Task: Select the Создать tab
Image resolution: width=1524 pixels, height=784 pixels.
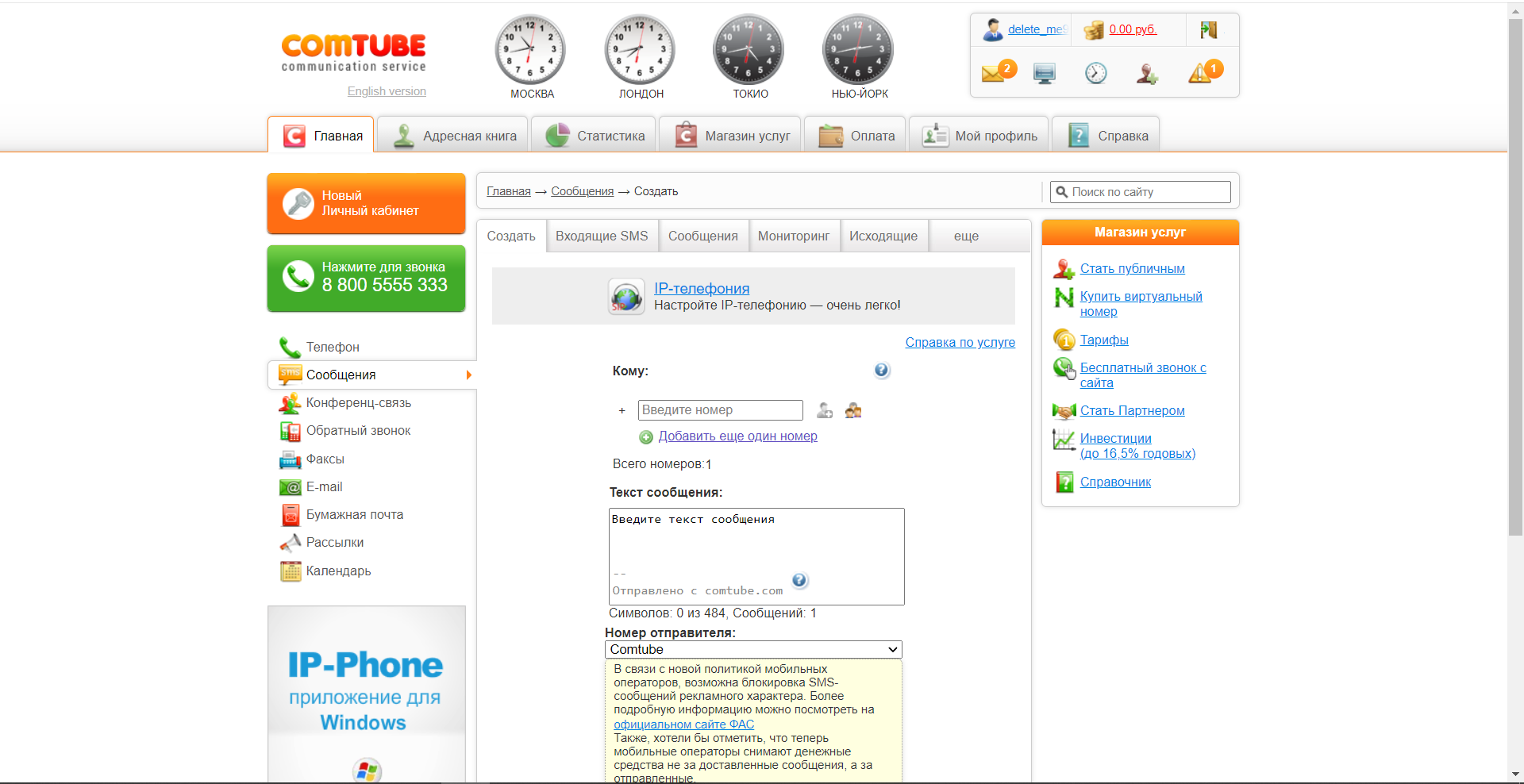Action: point(511,236)
